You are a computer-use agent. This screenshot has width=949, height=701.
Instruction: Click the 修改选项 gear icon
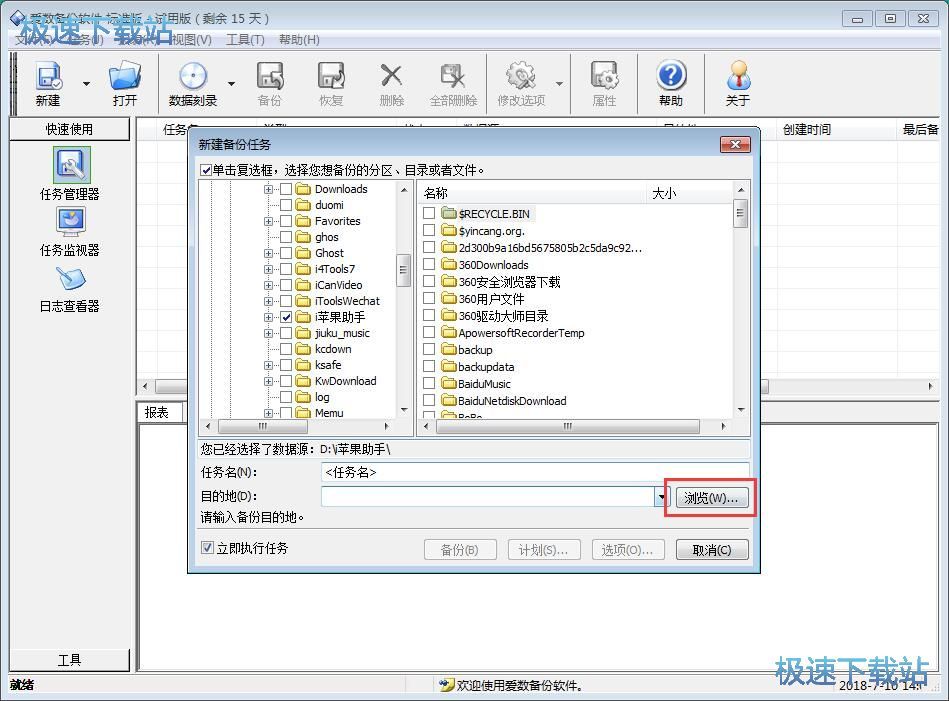[x=521, y=83]
